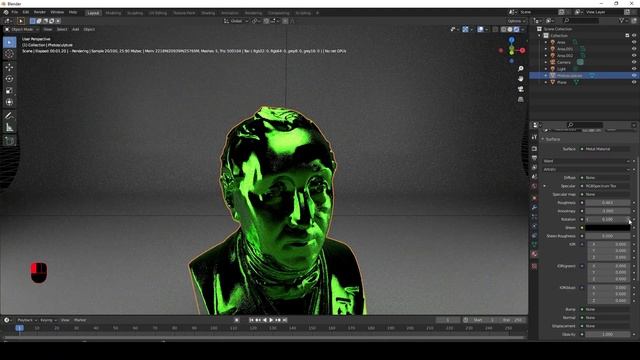Click the Surface shader Metal Material field
Image resolution: width=640 pixels, height=360 pixels.
pyautogui.click(x=607, y=149)
